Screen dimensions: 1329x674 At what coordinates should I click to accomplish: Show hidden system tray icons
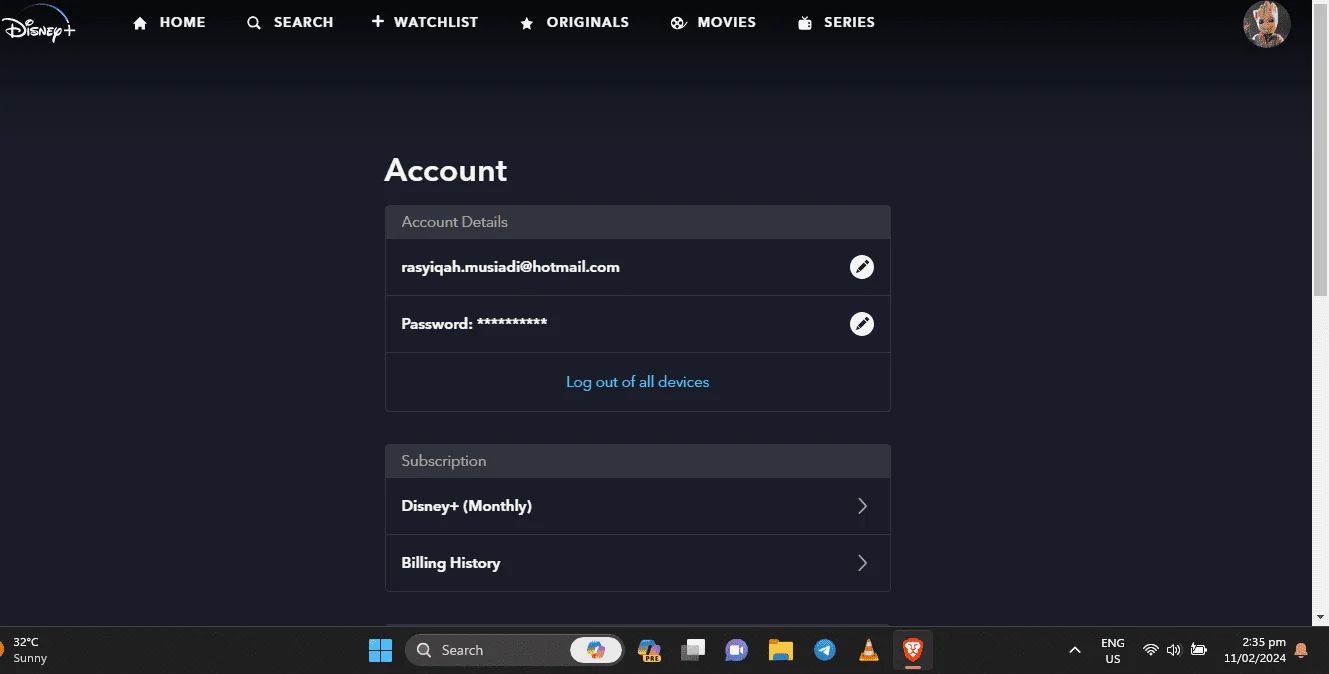[1075, 650]
